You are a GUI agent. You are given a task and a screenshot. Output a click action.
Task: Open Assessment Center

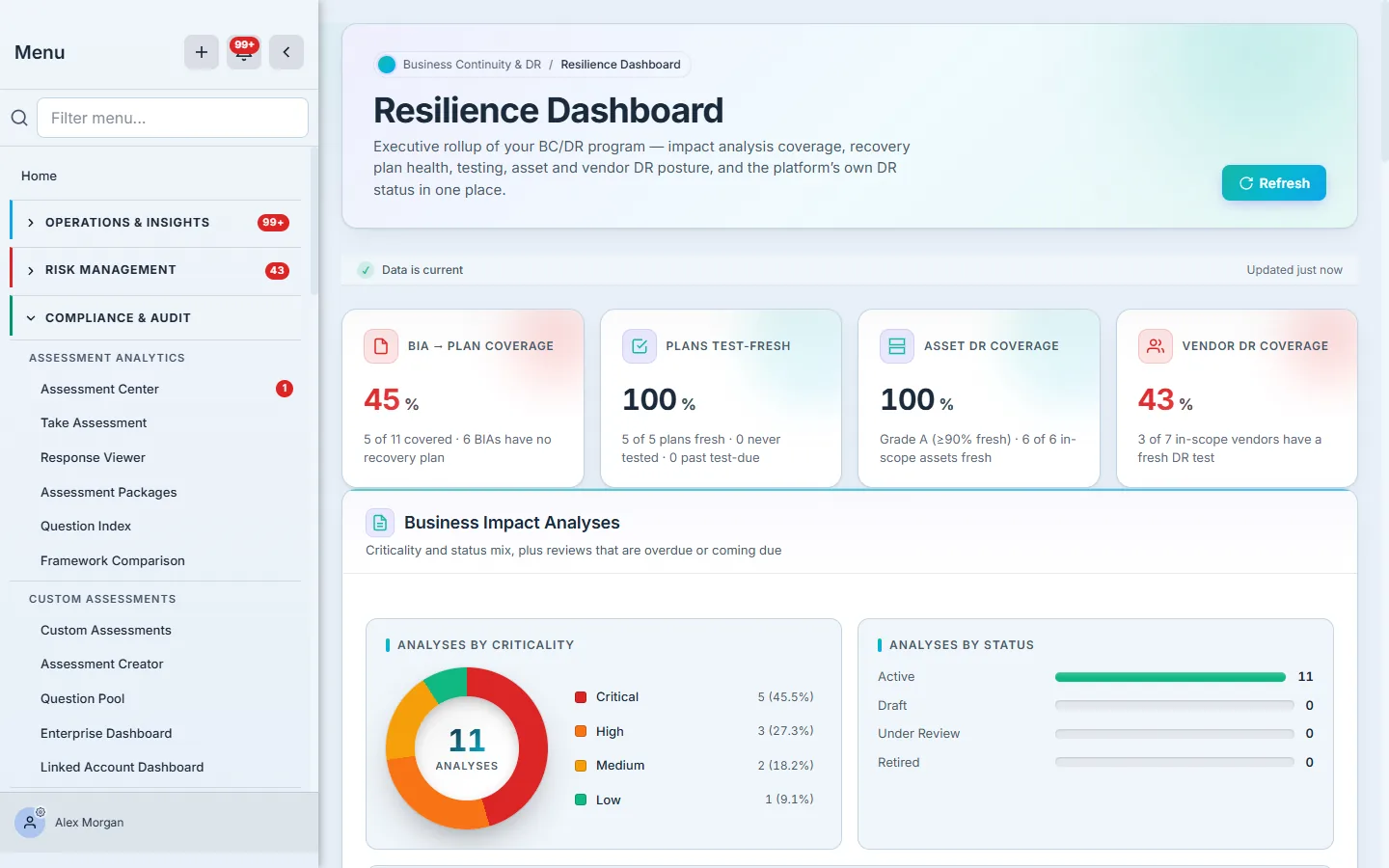click(x=99, y=389)
